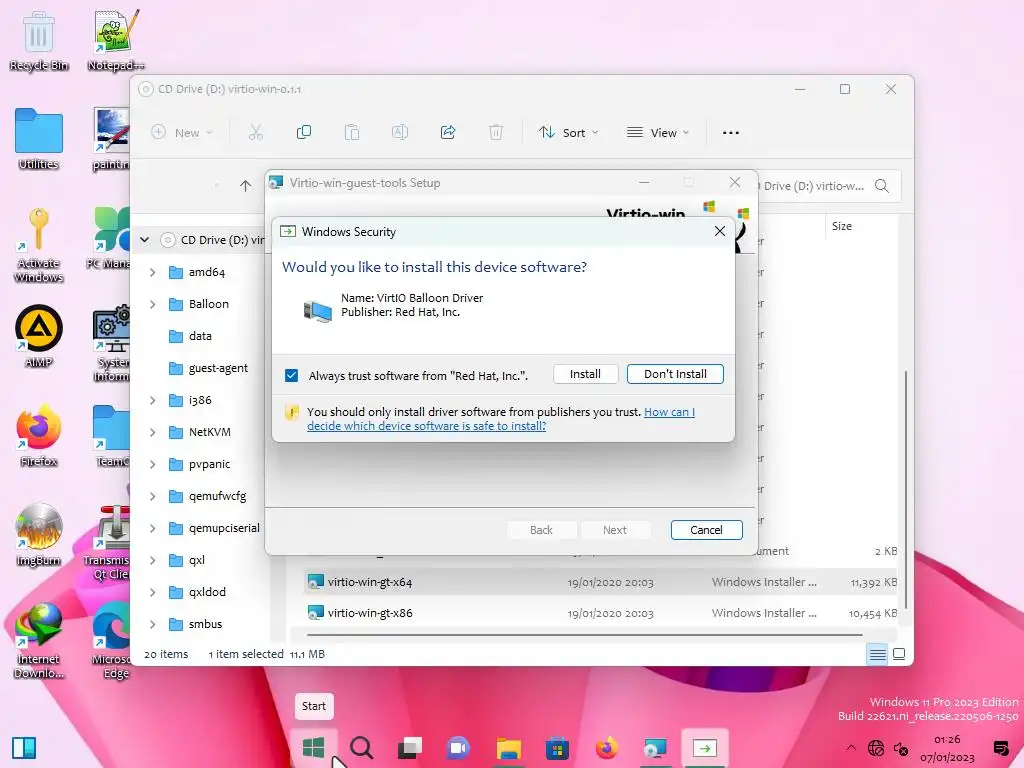1024x768 pixels.
Task: Open the Recycle Bin desktop icon
Action: pos(39,42)
